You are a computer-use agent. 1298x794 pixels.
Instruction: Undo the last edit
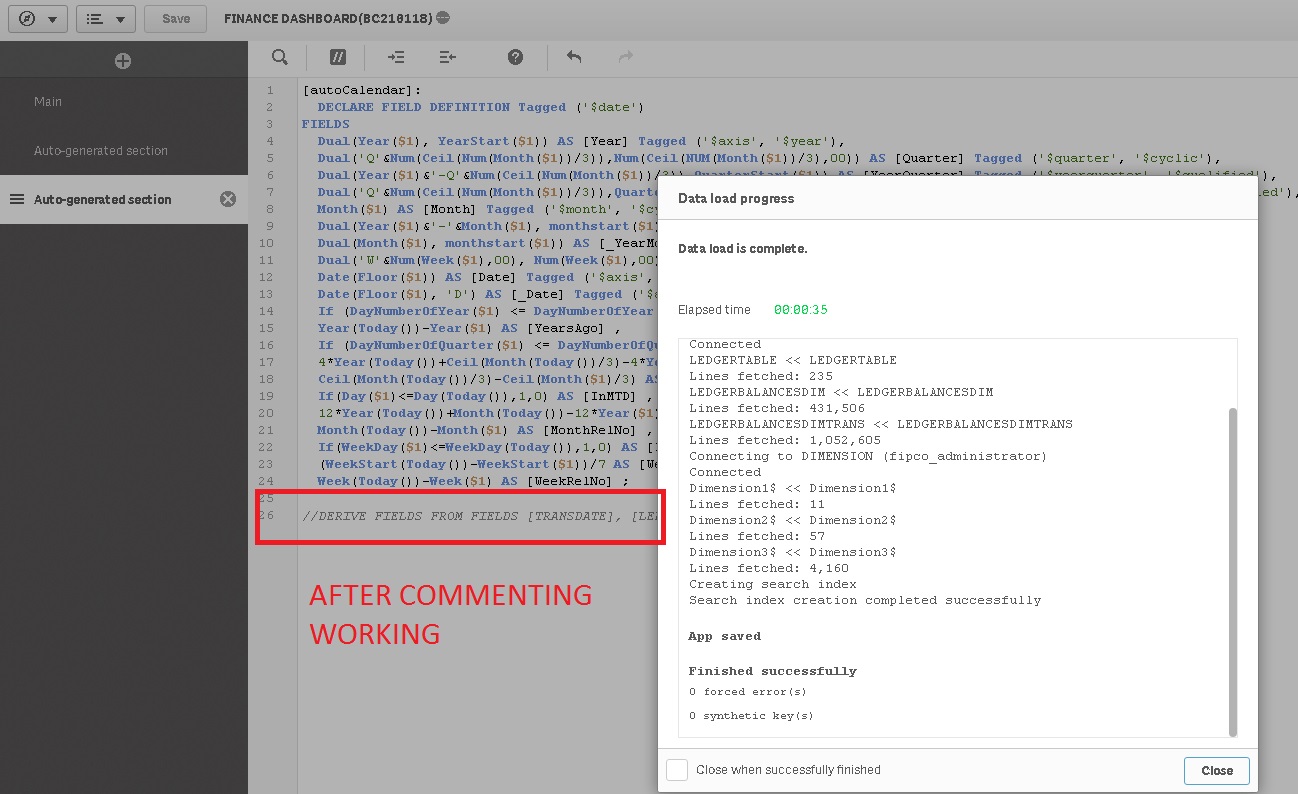click(x=574, y=57)
